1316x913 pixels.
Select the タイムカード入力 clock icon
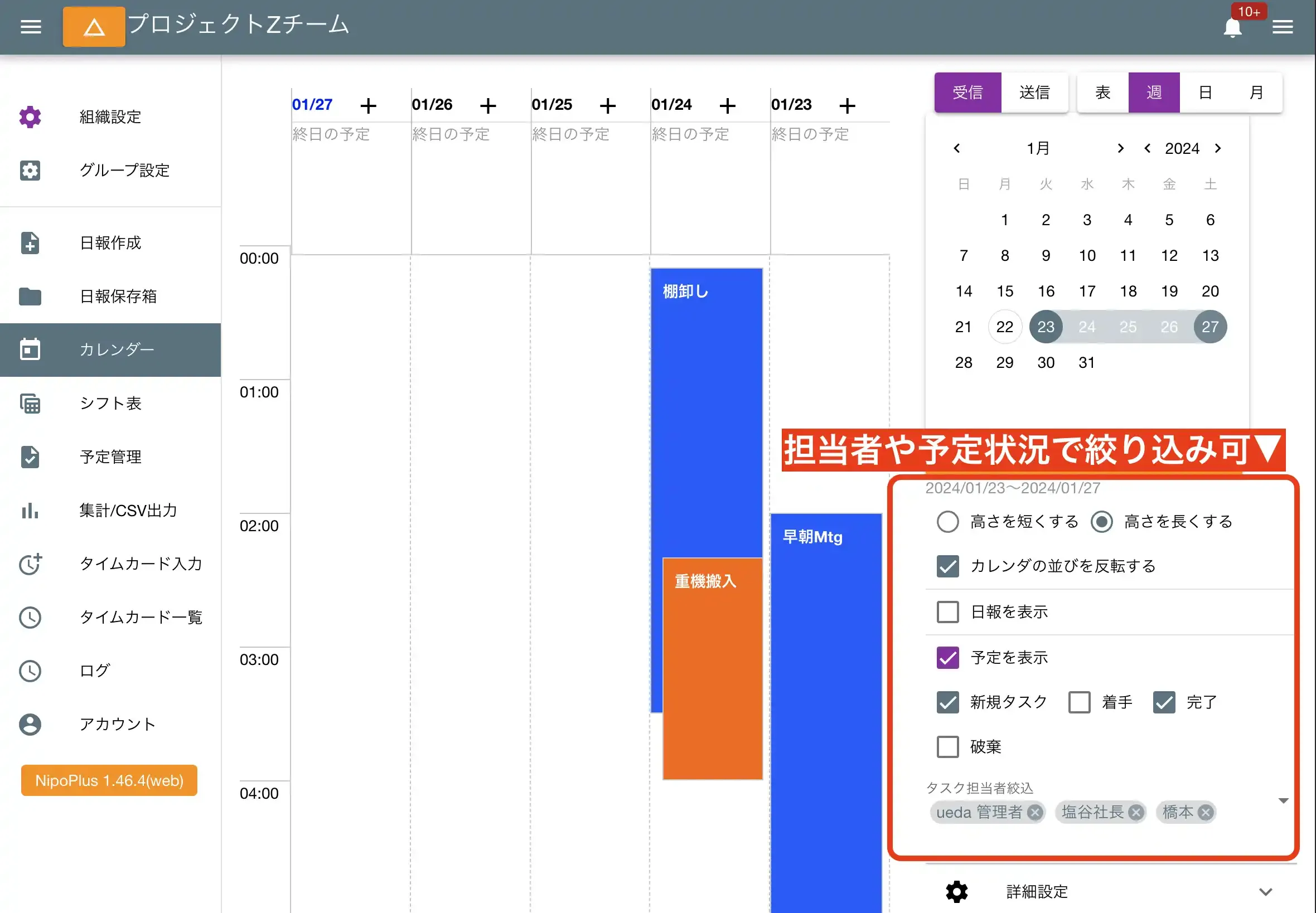coord(29,564)
